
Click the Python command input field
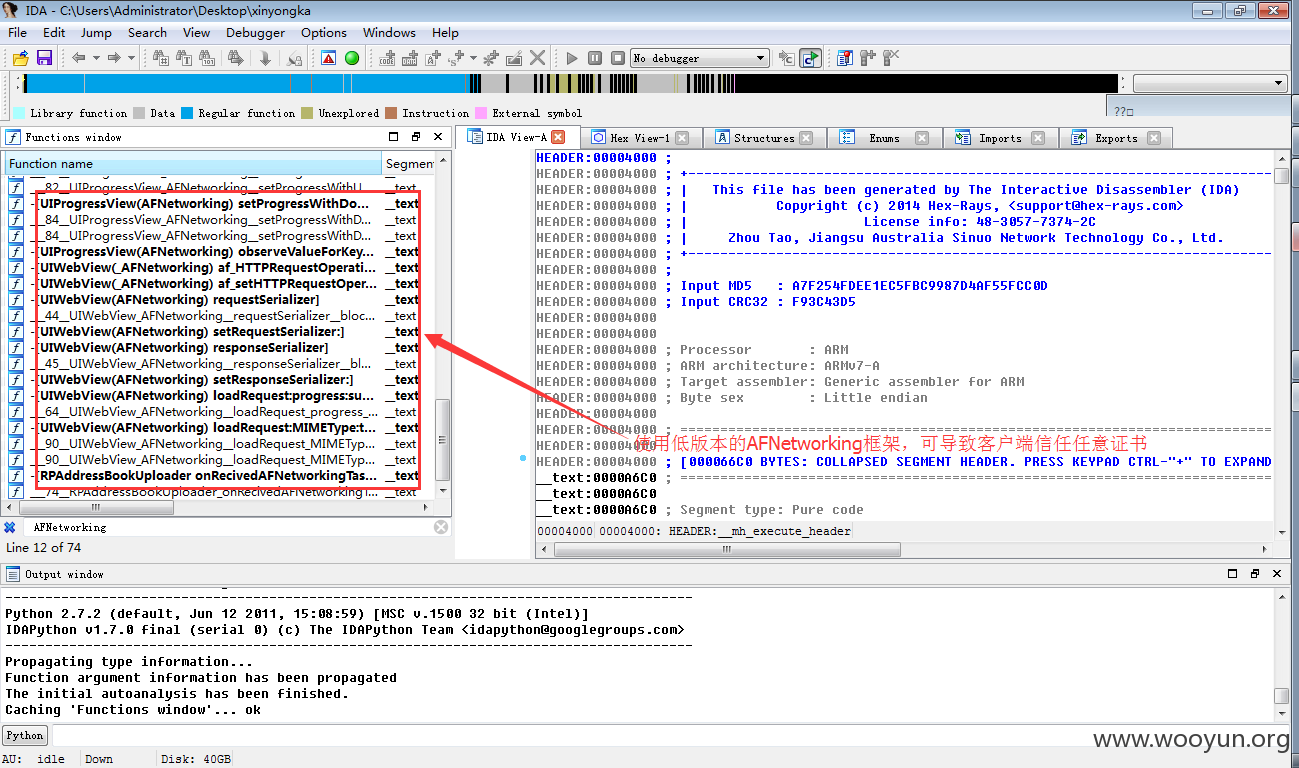[x=670, y=735]
